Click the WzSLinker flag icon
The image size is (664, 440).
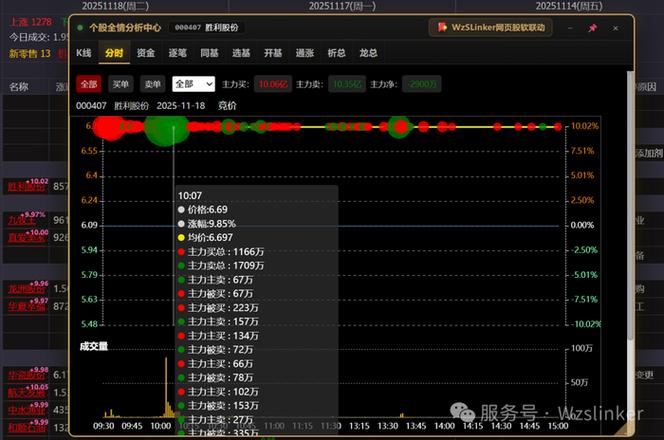click(x=442, y=28)
